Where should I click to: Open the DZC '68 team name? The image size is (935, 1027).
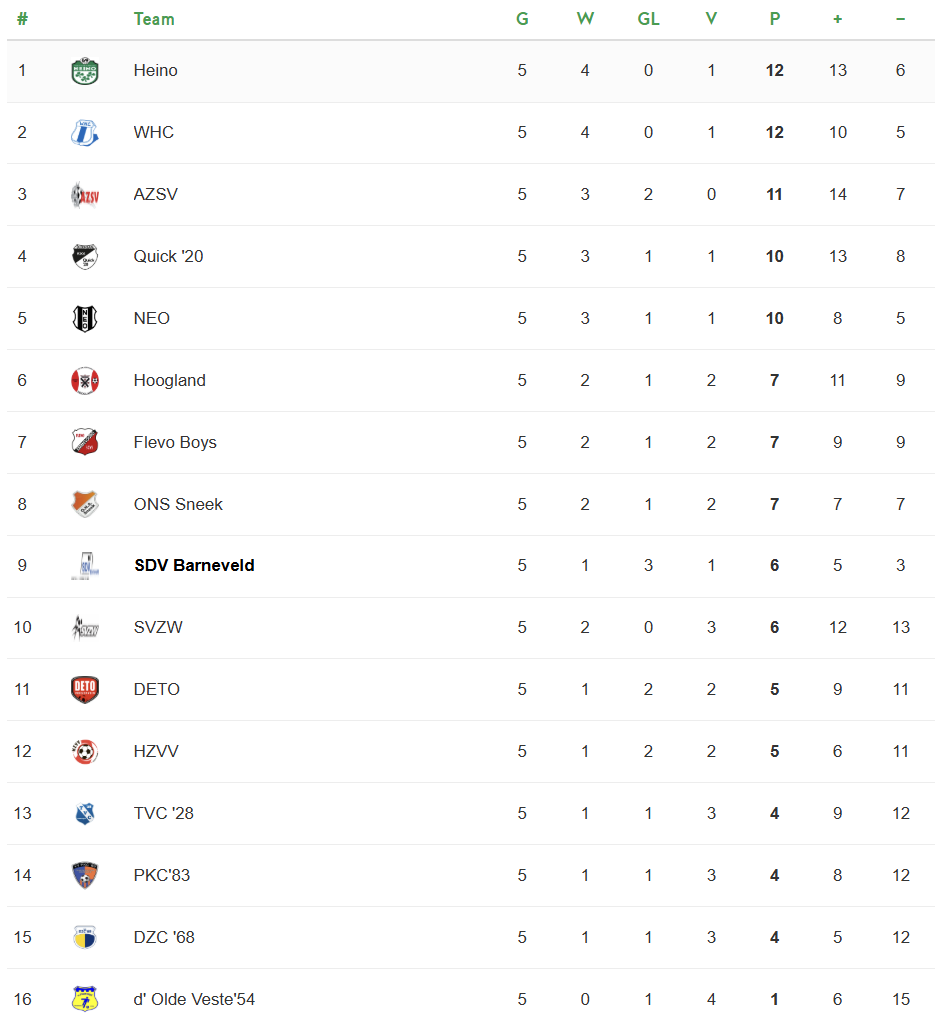pos(164,938)
